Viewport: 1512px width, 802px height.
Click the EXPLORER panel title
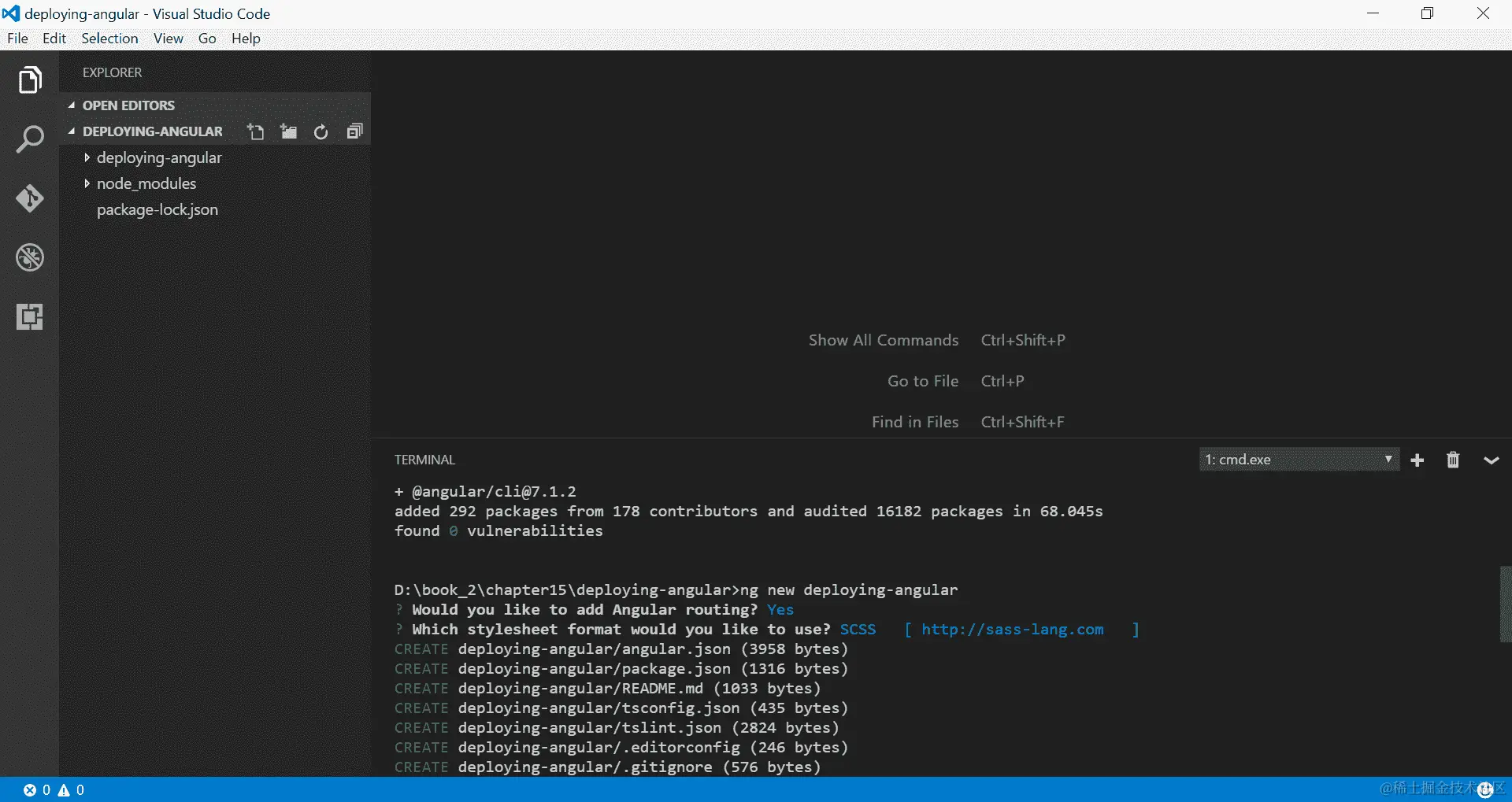pyautogui.click(x=112, y=72)
